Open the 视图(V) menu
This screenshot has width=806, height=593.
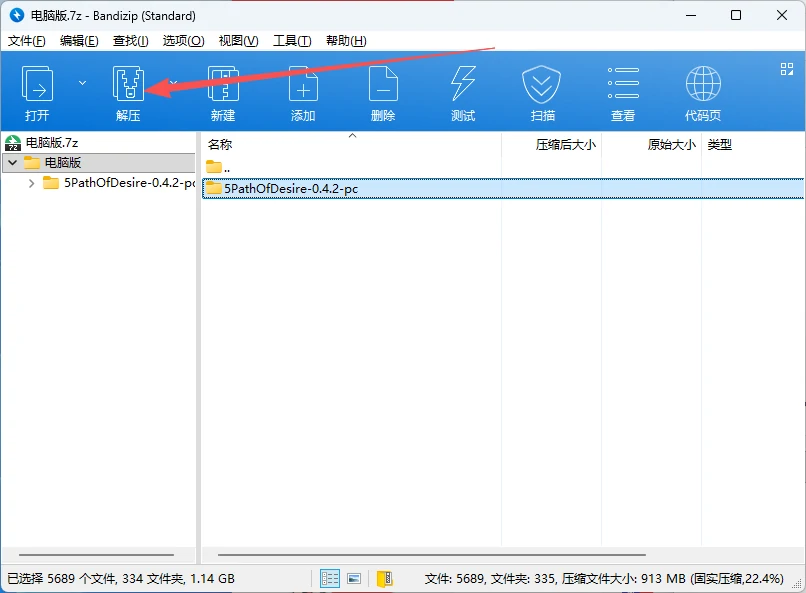[x=239, y=41]
